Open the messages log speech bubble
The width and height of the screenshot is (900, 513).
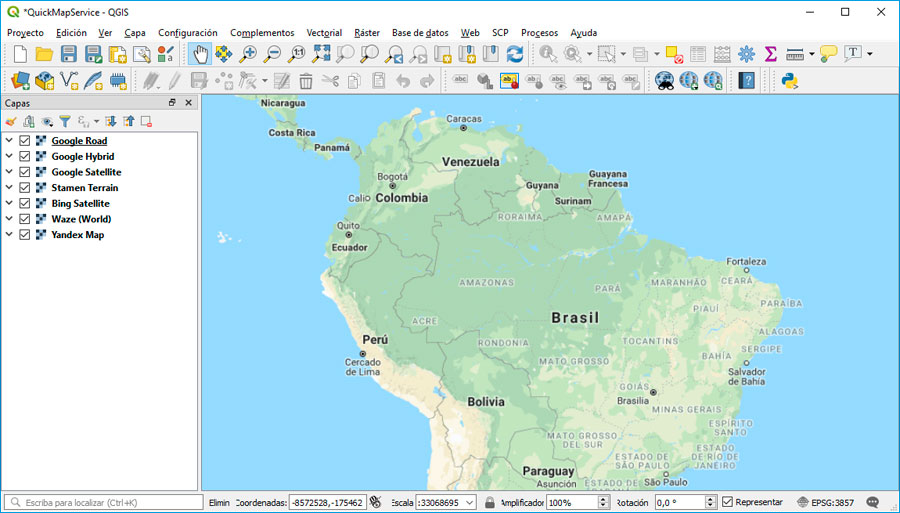click(x=873, y=502)
